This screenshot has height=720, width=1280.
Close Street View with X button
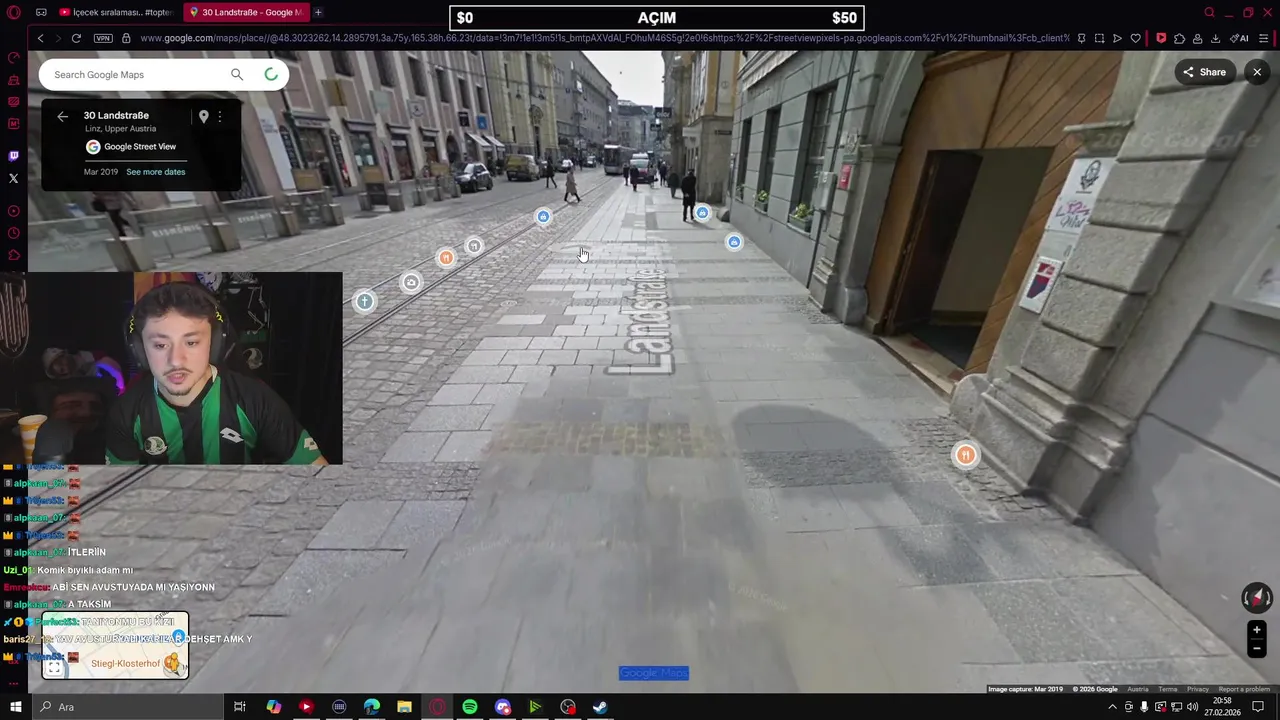1257,72
